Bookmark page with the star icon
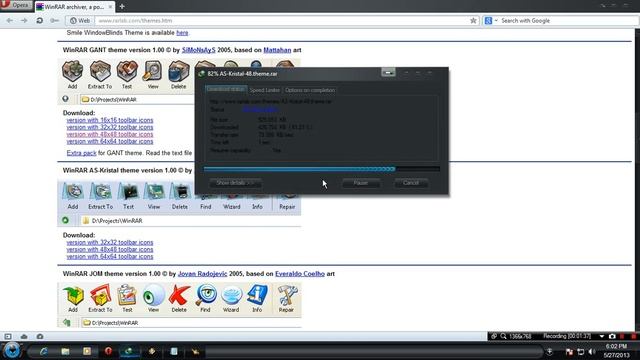 point(473,20)
